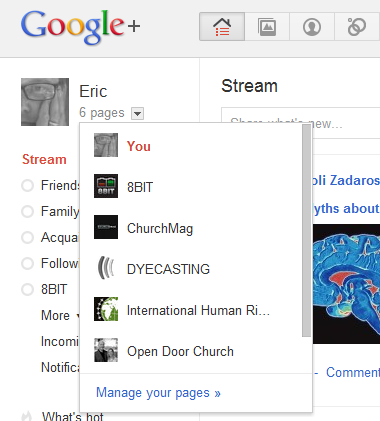380x421 pixels.
Task: Click the pages dropdown scrollbar
Action: [306, 231]
